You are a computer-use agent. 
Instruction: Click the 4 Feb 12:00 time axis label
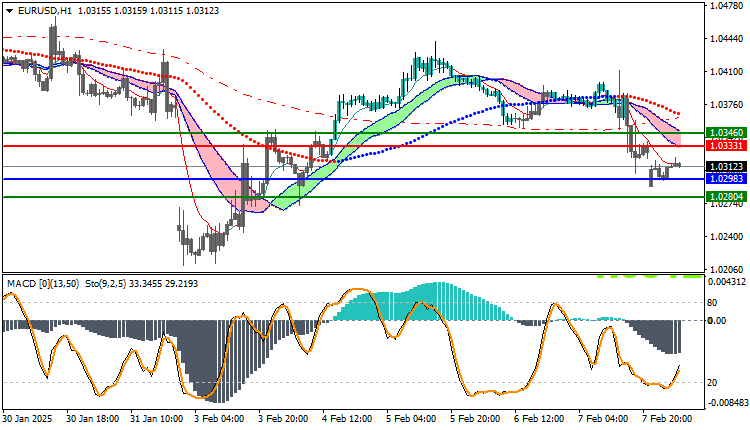(x=348, y=419)
